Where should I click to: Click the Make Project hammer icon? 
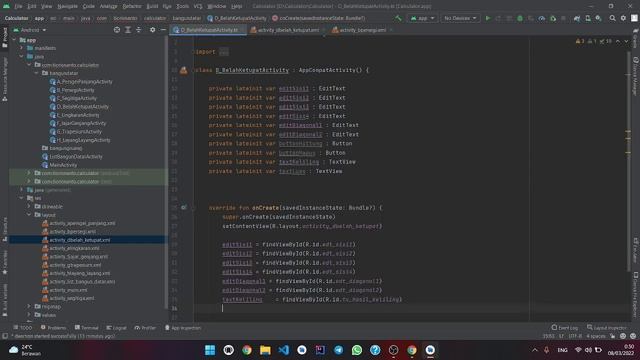point(398,18)
